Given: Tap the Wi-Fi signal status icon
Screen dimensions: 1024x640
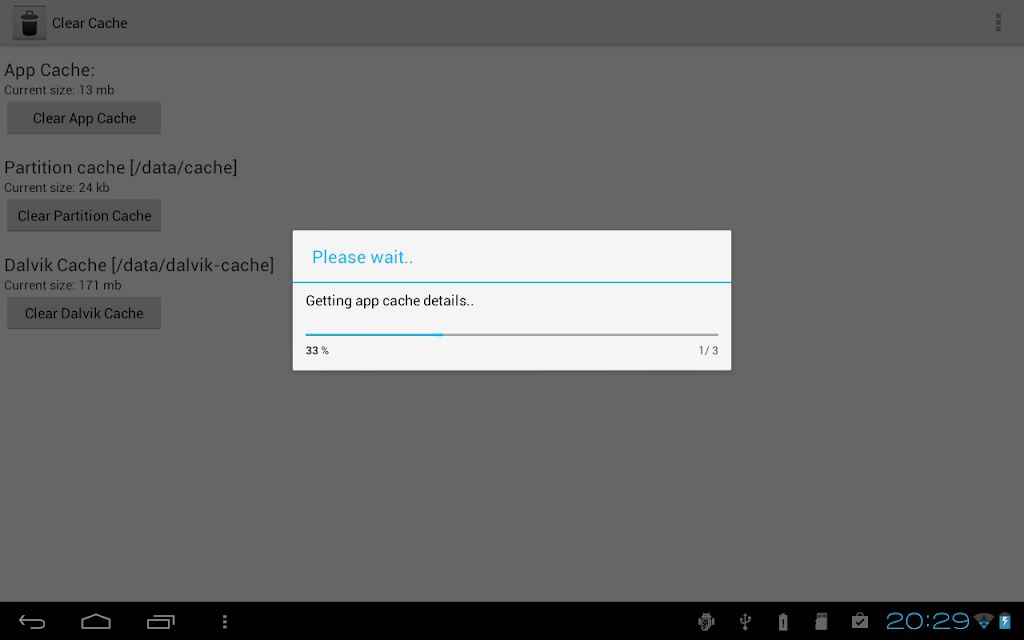Looking at the screenshot, I should click(984, 621).
